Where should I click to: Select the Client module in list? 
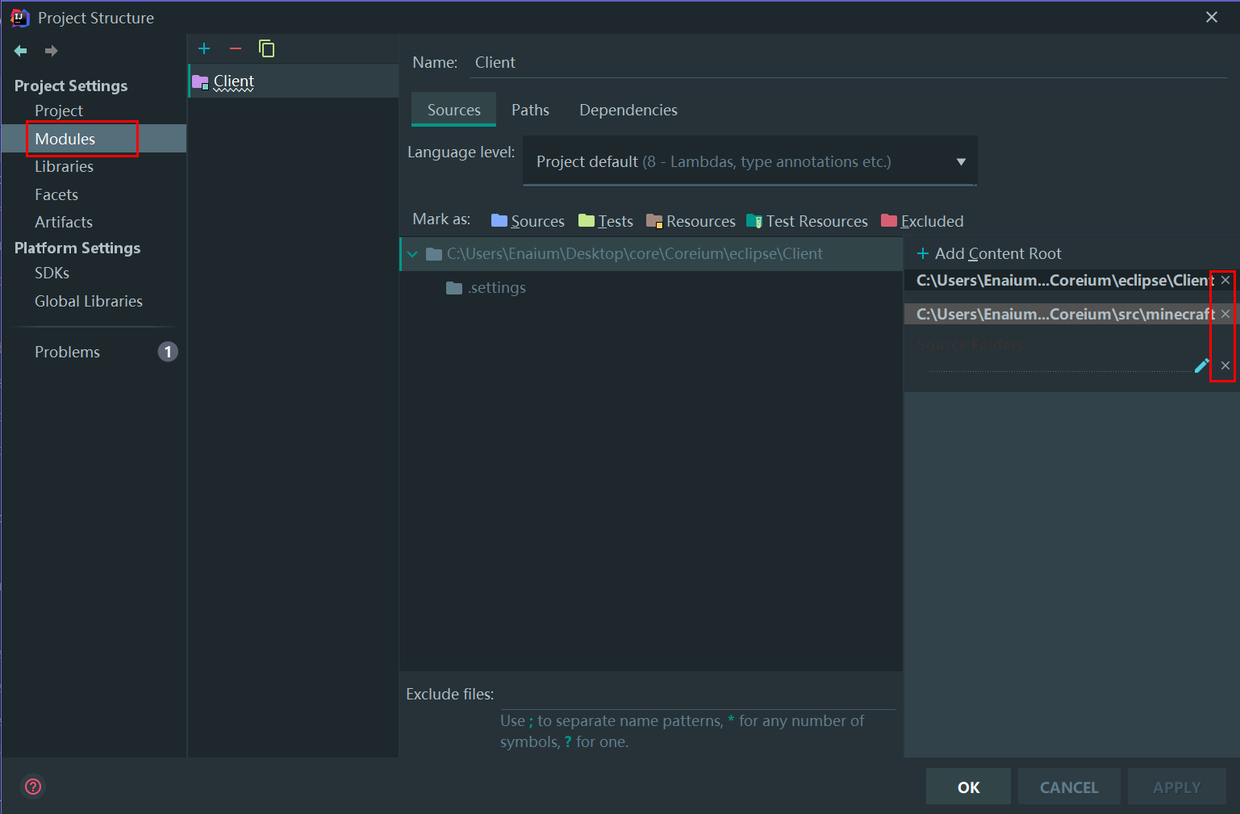[294, 81]
